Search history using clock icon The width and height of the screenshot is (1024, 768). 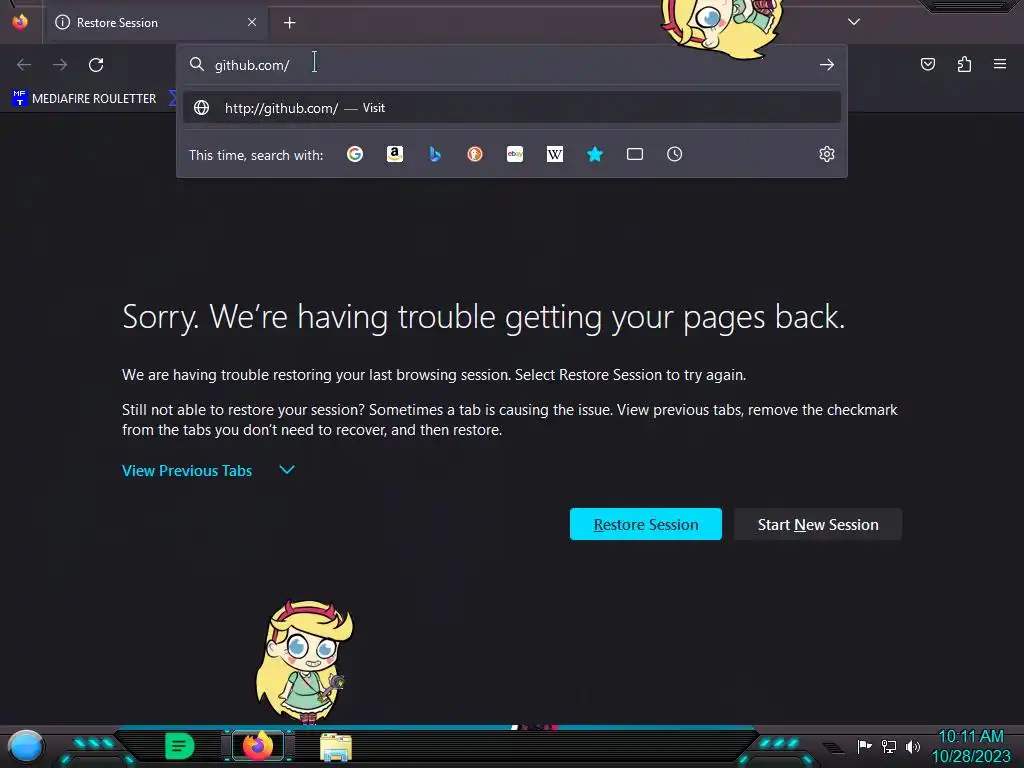(675, 154)
